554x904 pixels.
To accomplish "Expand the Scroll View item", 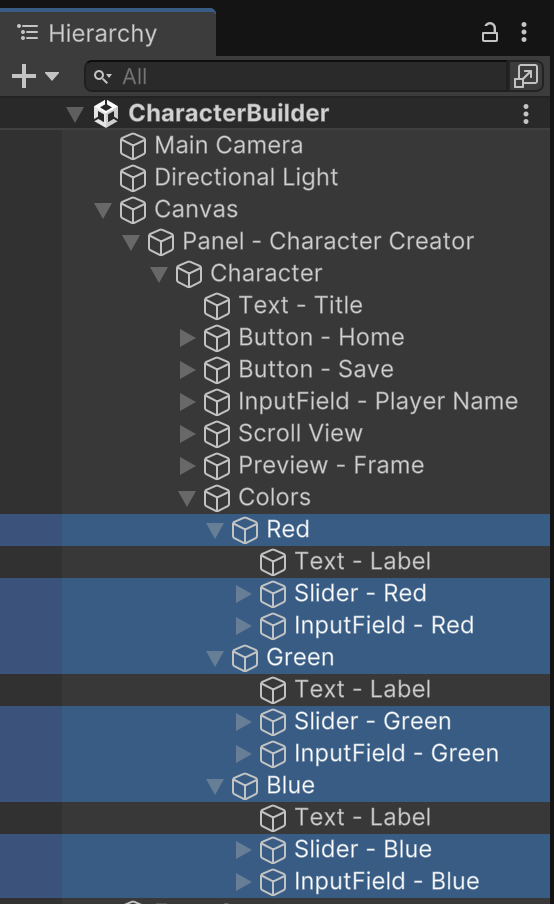I will pos(187,434).
